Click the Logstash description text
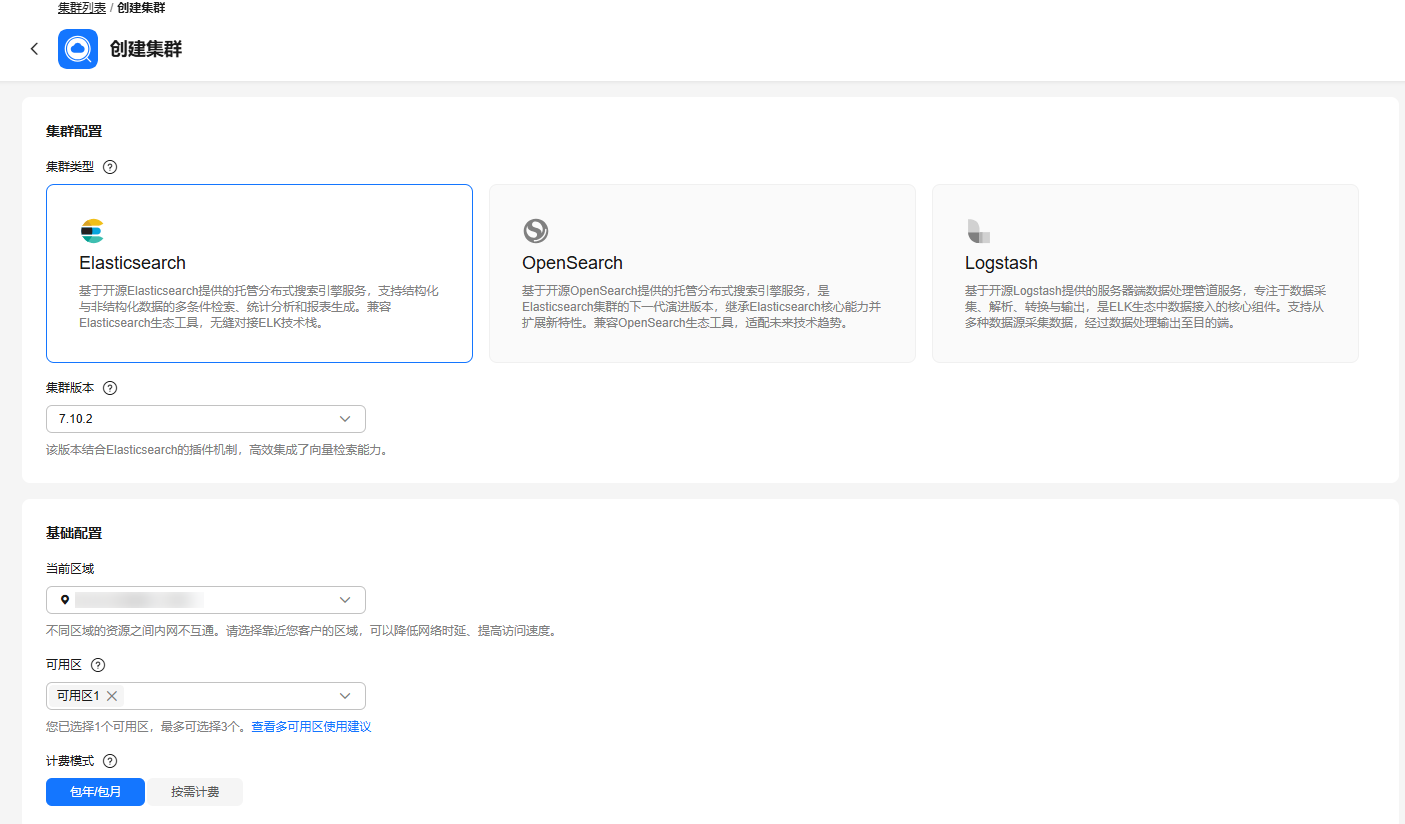This screenshot has height=824, width=1405. (x=1145, y=307)
